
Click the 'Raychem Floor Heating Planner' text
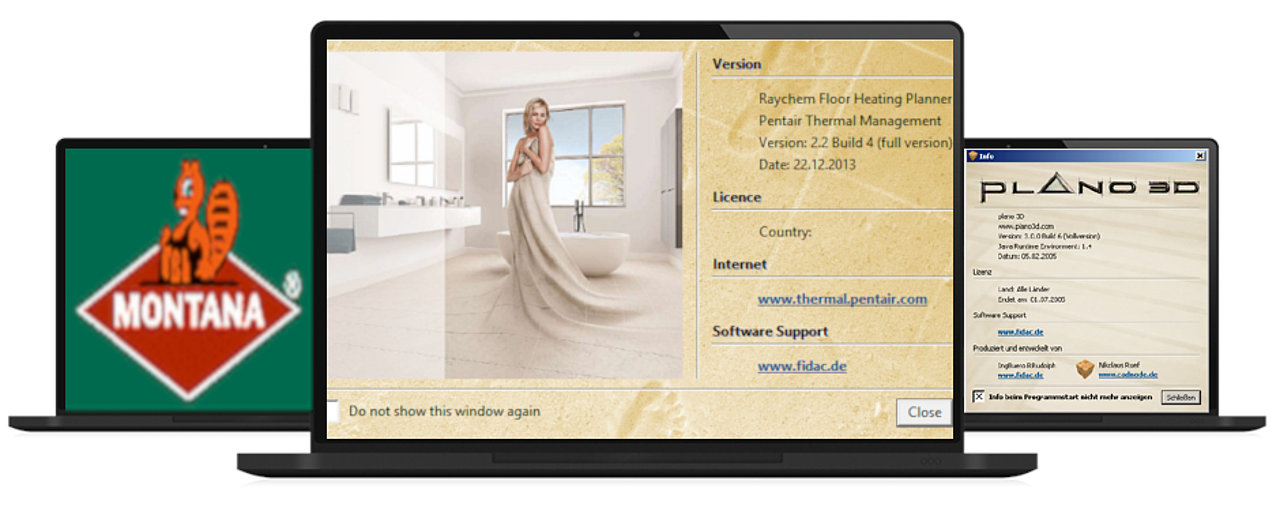[855, 99]
